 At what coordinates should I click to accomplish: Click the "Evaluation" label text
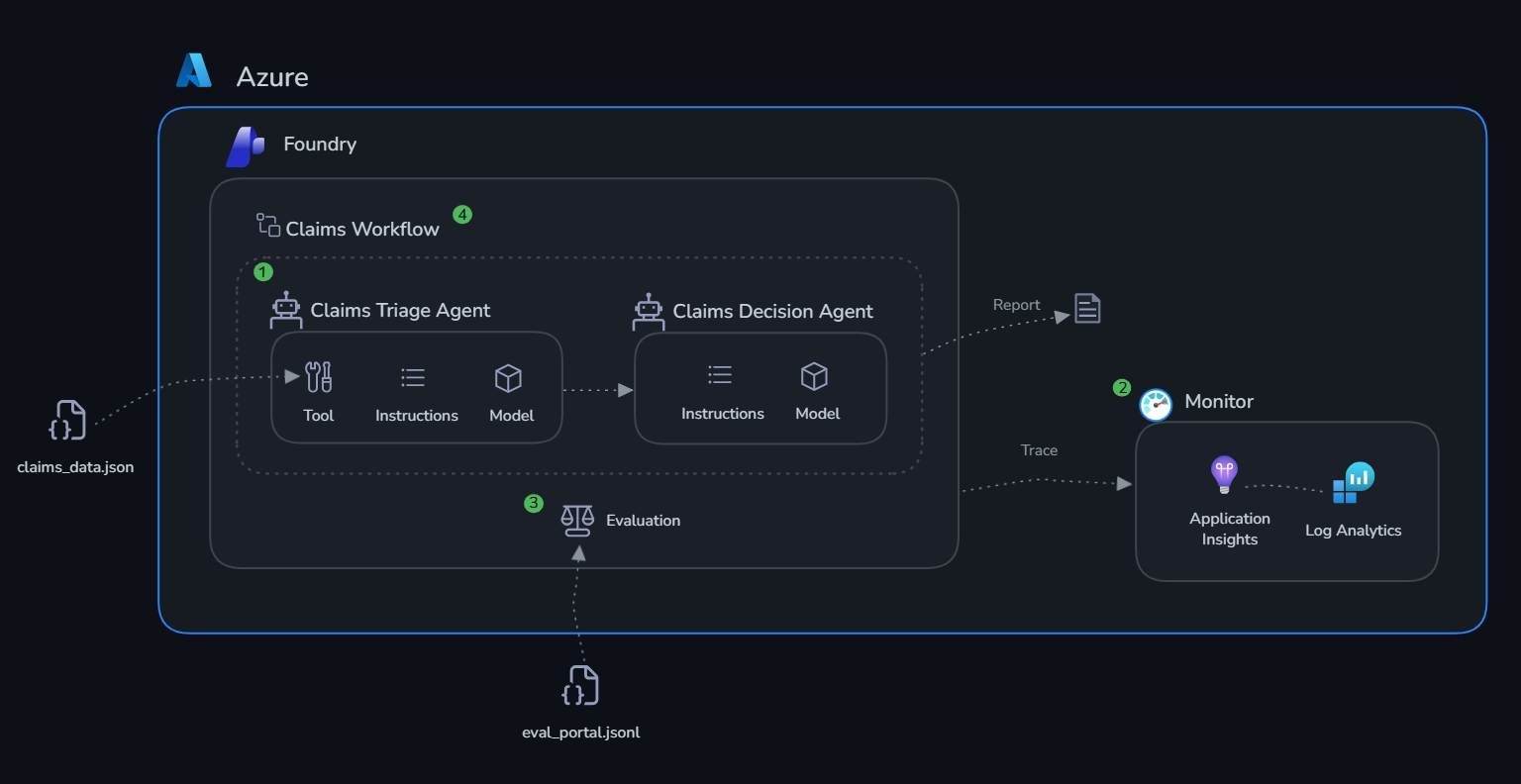click(644, 521)
